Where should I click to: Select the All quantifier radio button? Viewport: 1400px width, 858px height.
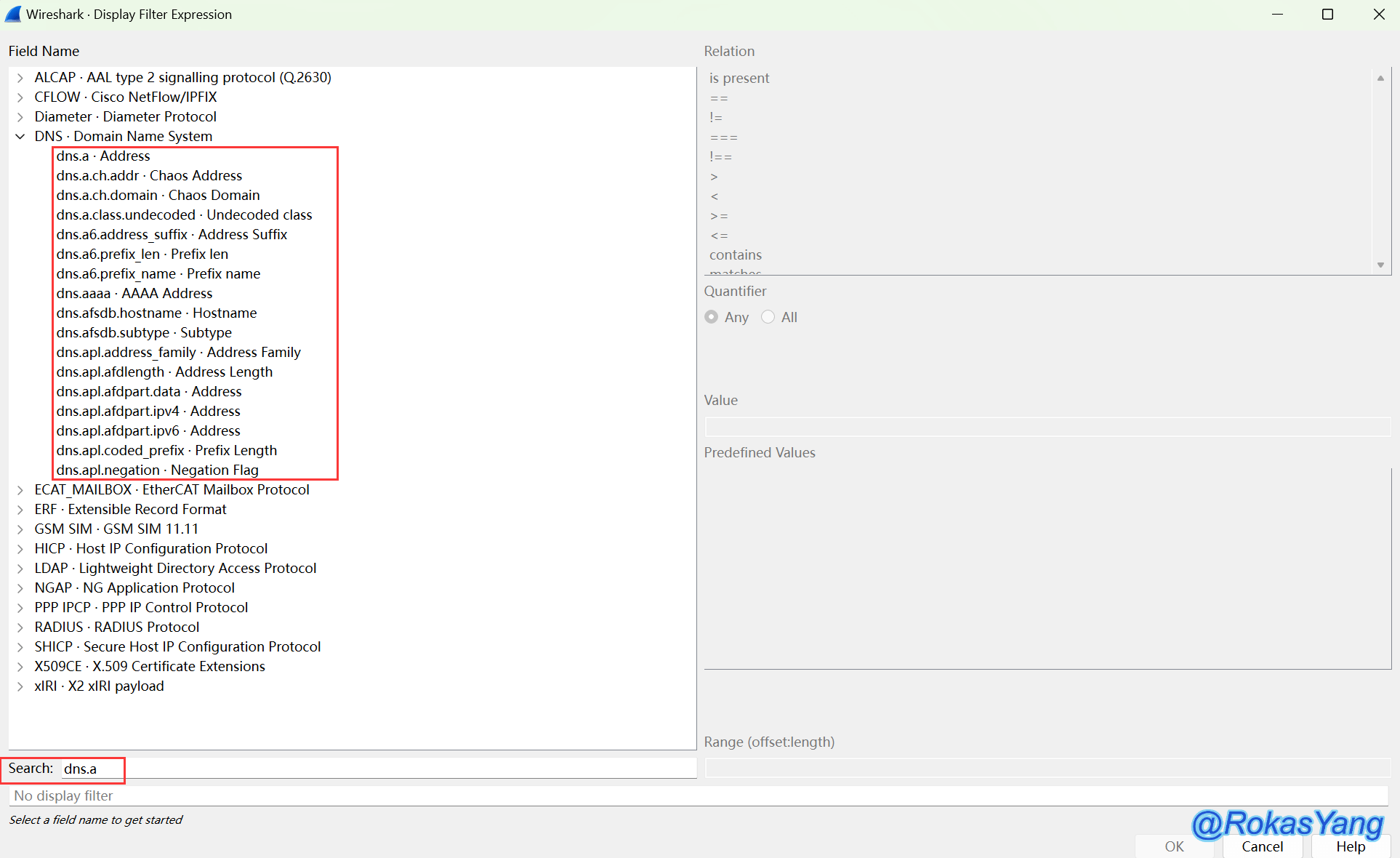[x=768, y=317]
